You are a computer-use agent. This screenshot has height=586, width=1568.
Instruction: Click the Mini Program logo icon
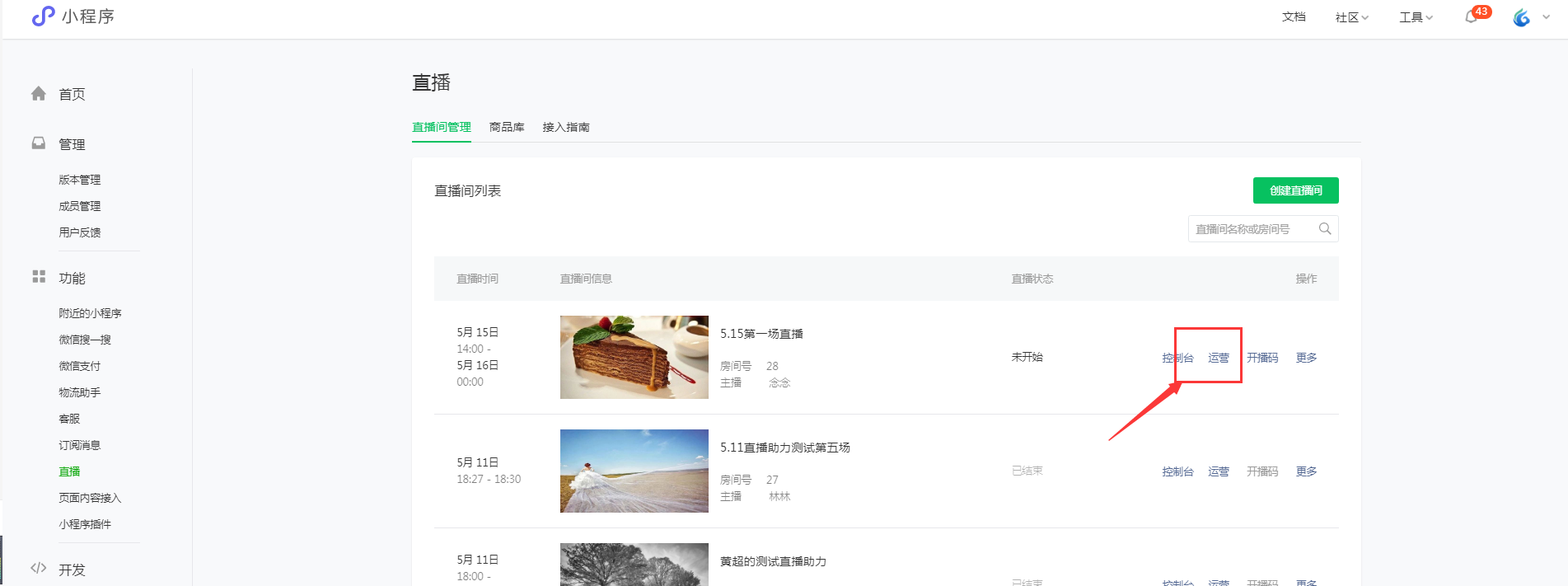(x=43, y=16)
